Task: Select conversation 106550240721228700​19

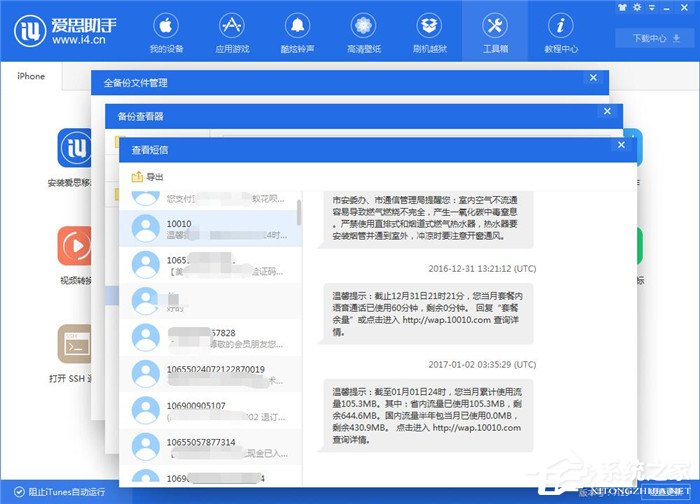Action: 210,374
